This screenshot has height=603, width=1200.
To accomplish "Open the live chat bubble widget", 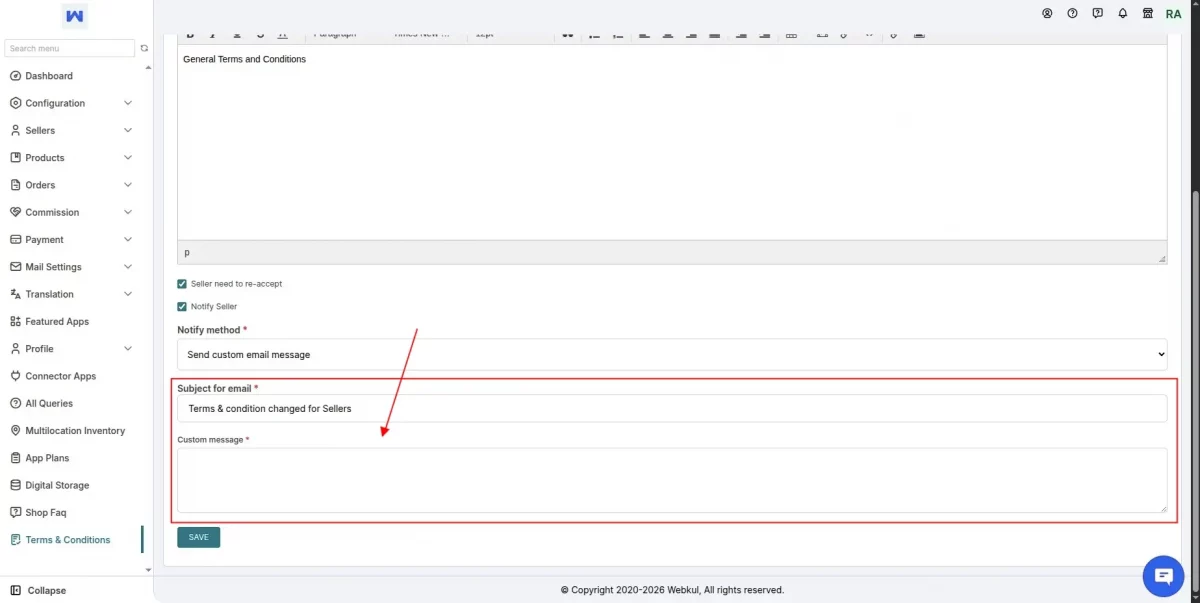I will pyautogui.click(x=1163, y=576).
